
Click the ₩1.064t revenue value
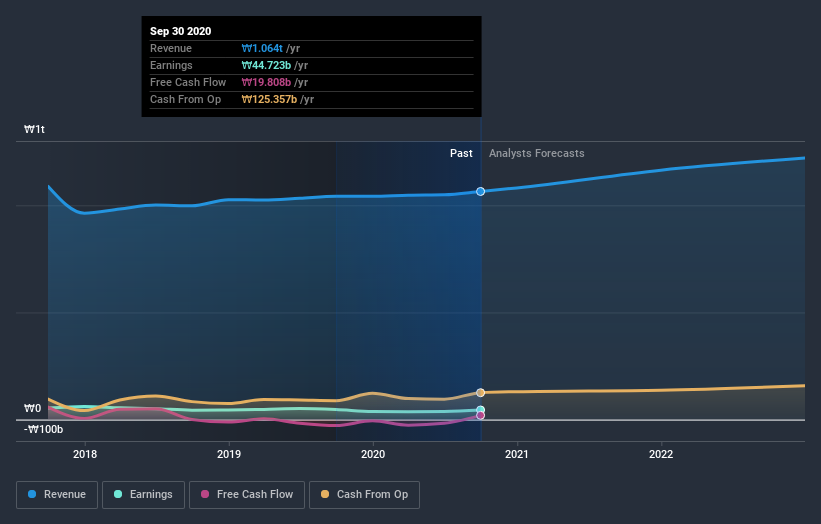coord(262,48)
